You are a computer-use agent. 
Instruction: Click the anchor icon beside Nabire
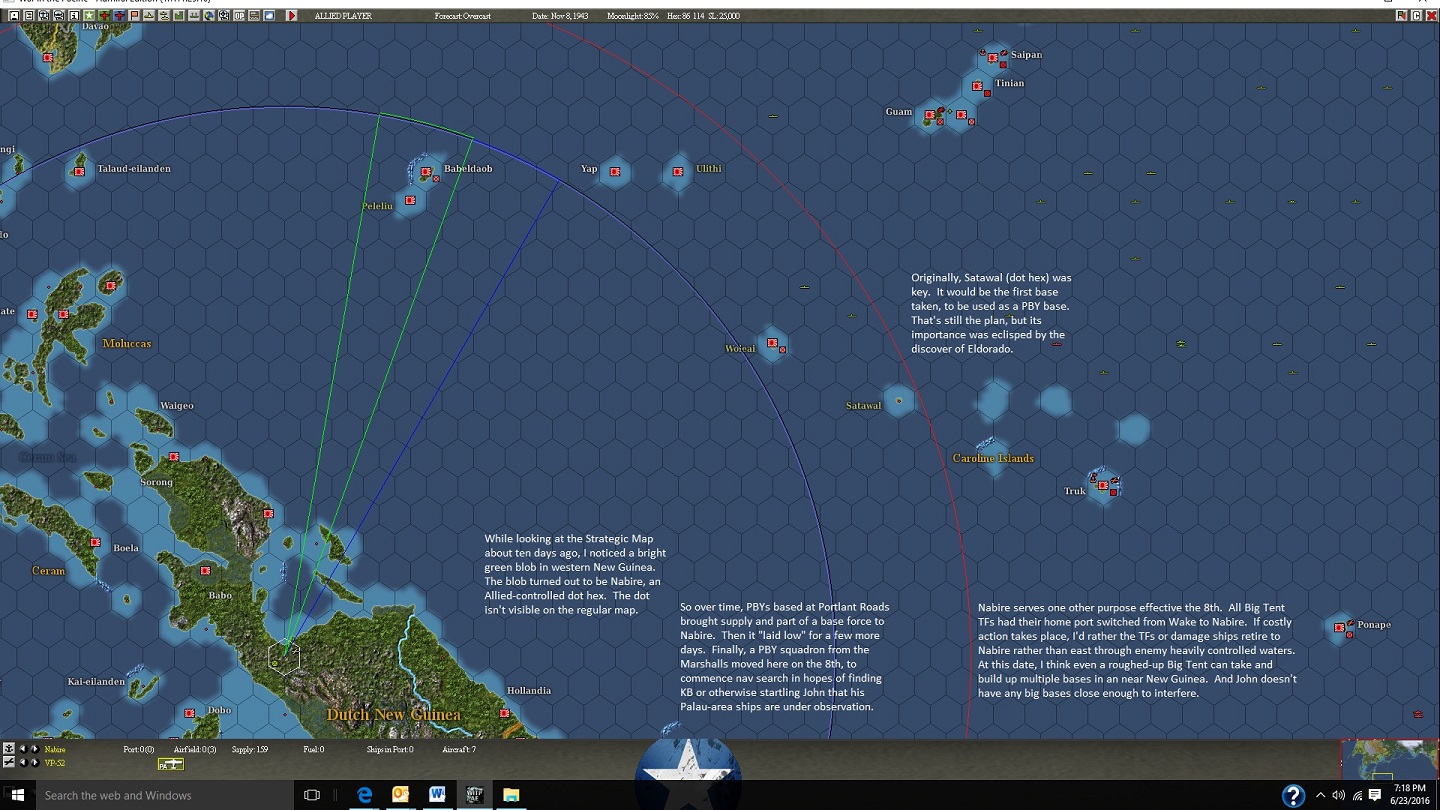tap(9, 749)
